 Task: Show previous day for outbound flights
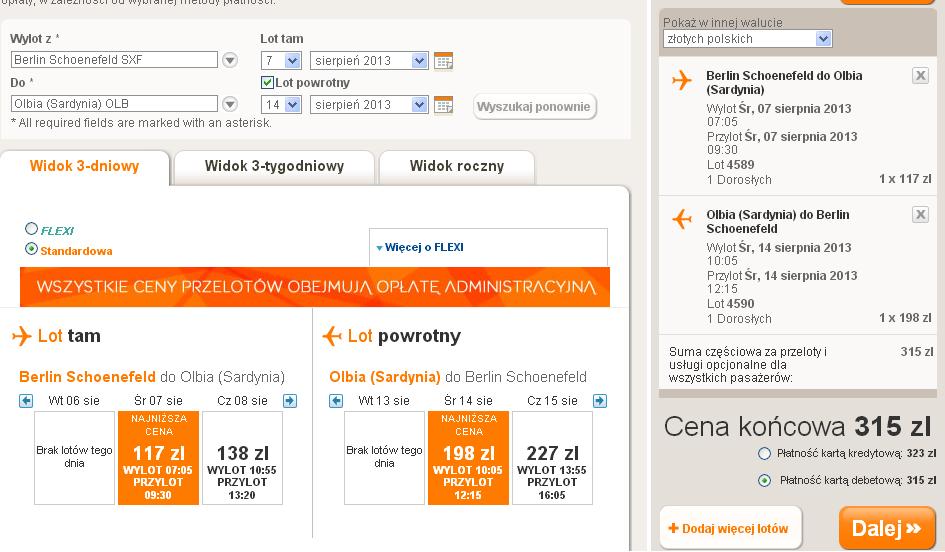pyautogui.click(x=26, y=401)
